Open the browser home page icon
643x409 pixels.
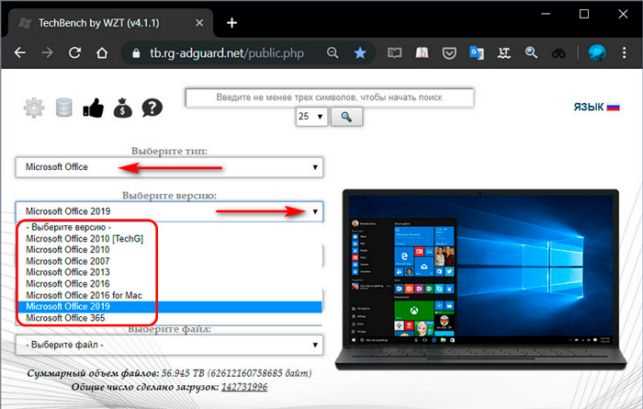point(102,53)
